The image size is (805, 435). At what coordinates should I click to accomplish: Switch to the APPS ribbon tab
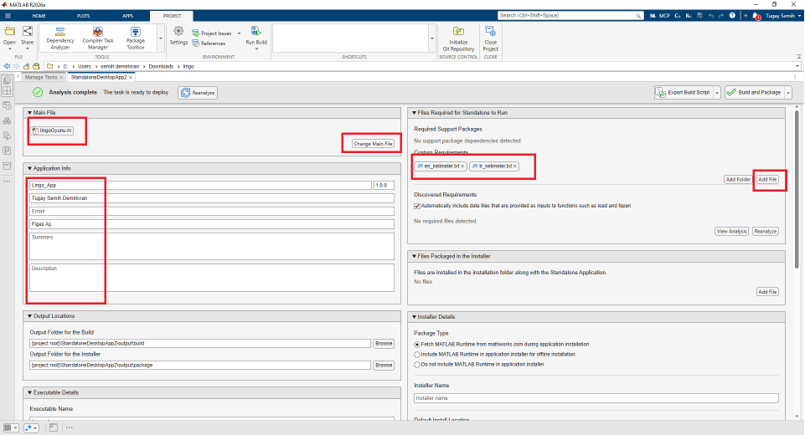127,16
